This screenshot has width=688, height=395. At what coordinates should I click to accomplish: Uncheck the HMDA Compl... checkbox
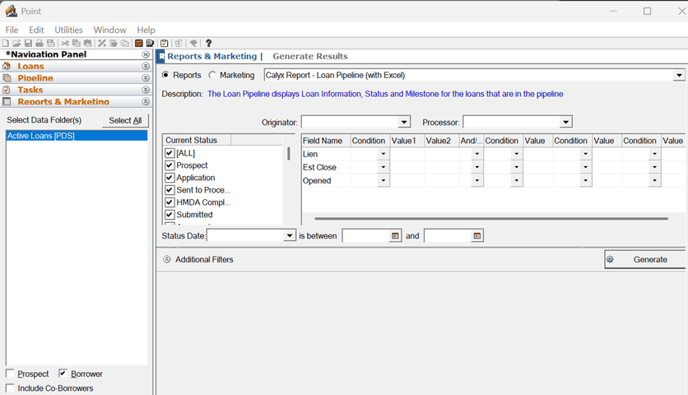(170, 202)
